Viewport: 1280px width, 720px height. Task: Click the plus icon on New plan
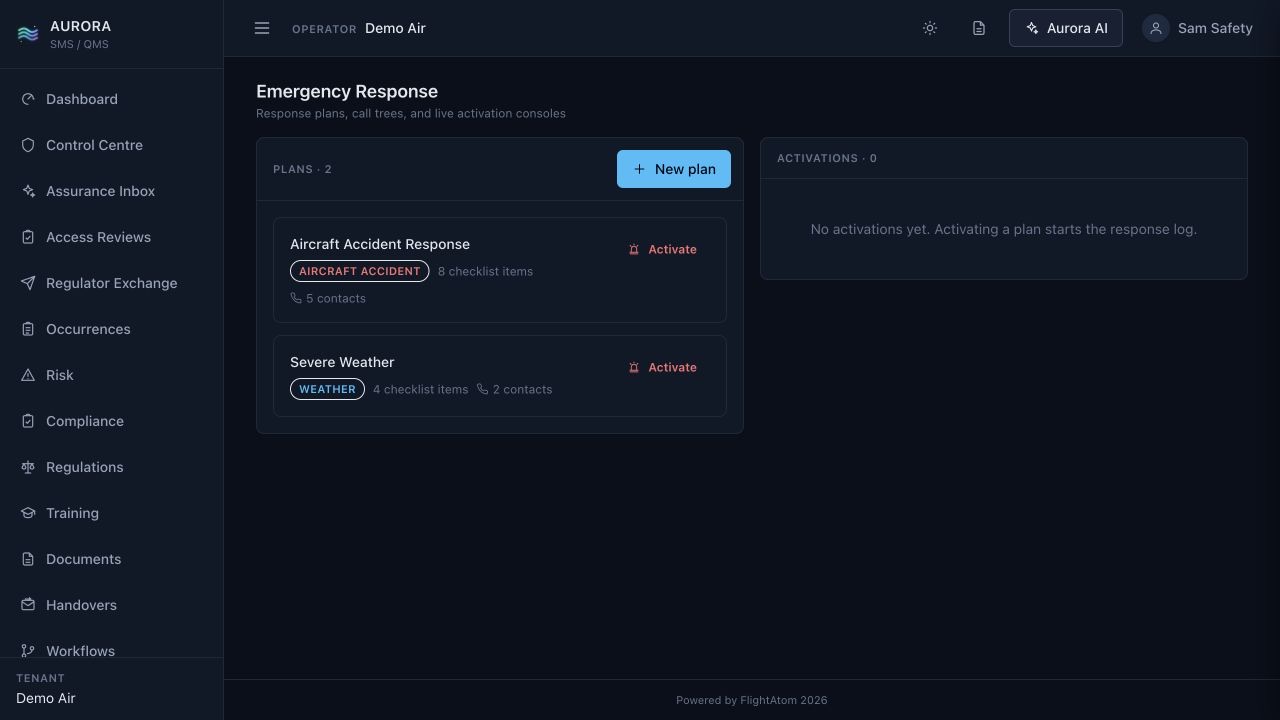[x=640, y=169]
